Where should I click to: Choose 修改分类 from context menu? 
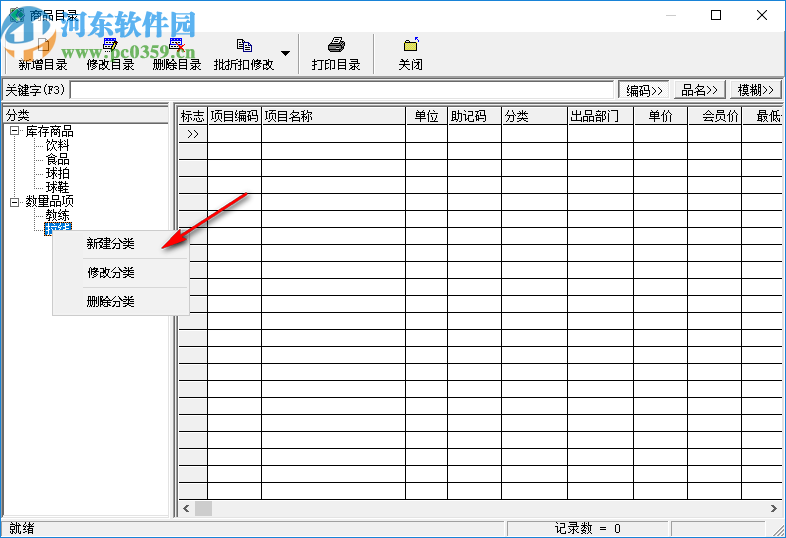[x=110, y=273]
